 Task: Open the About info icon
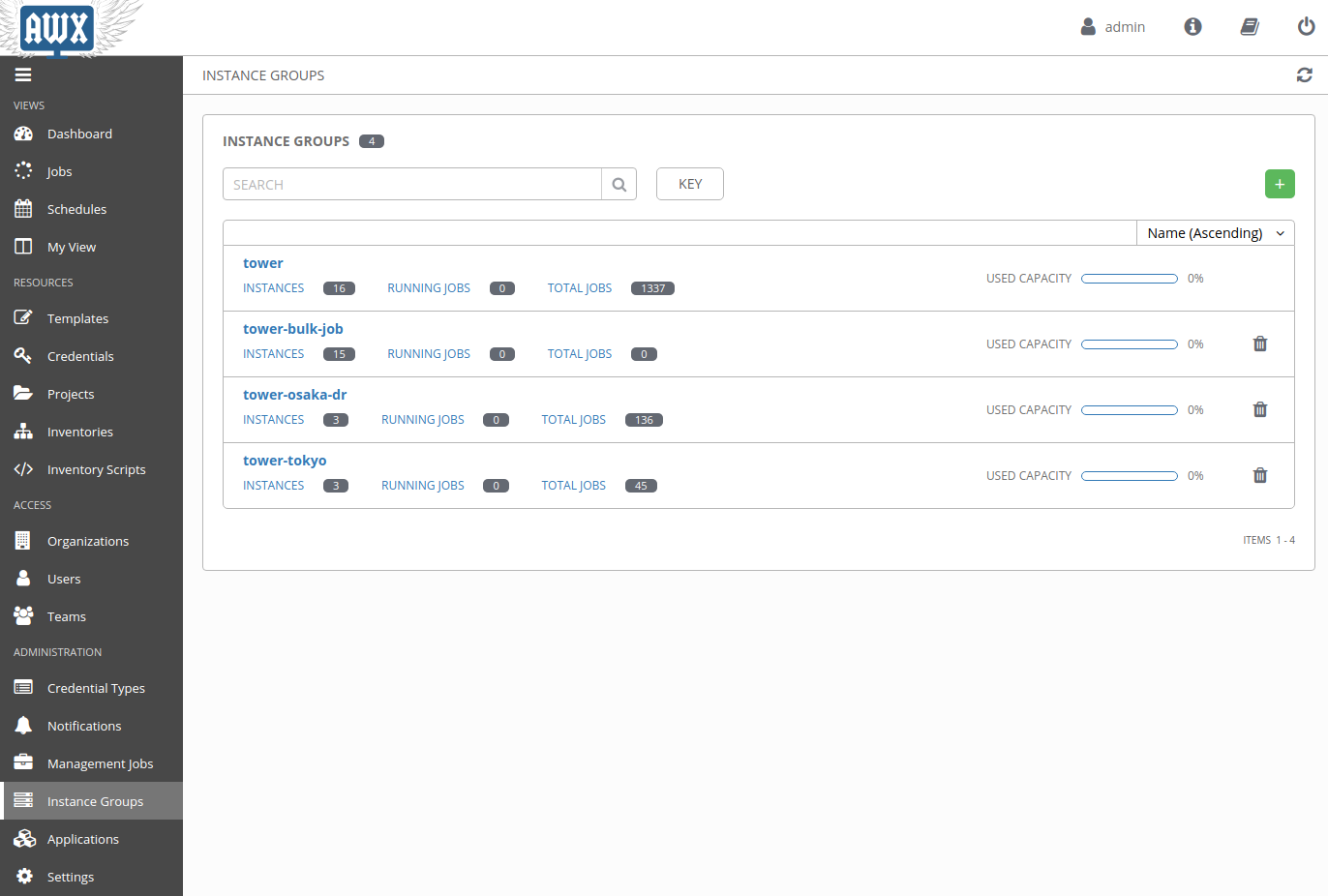coord(1192,27)
